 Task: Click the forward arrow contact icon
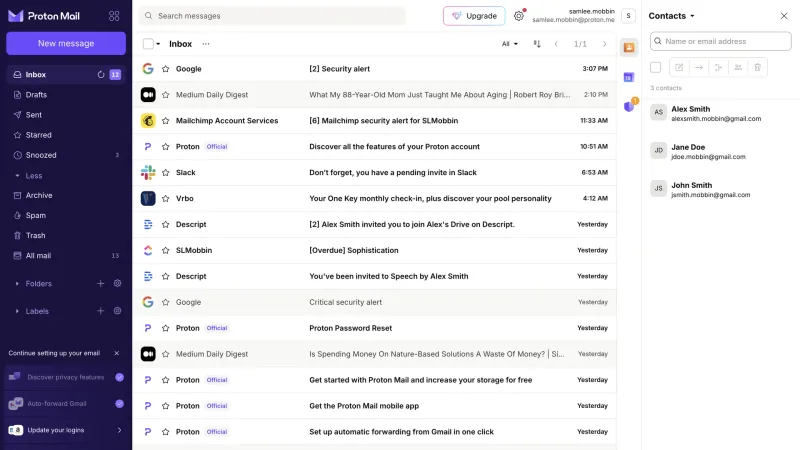pos(699,67)
